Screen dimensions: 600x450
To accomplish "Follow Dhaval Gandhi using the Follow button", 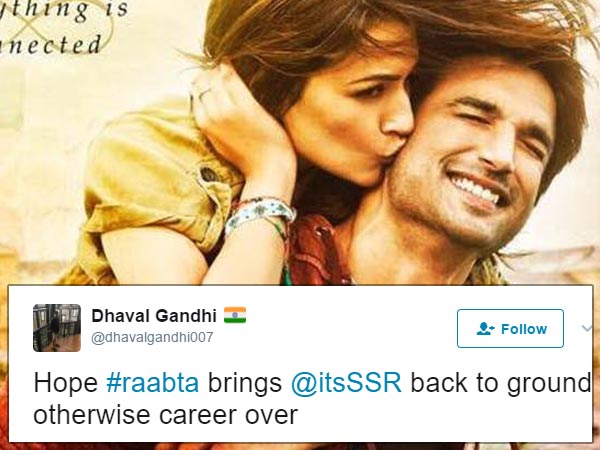I will tap(510, 328).
